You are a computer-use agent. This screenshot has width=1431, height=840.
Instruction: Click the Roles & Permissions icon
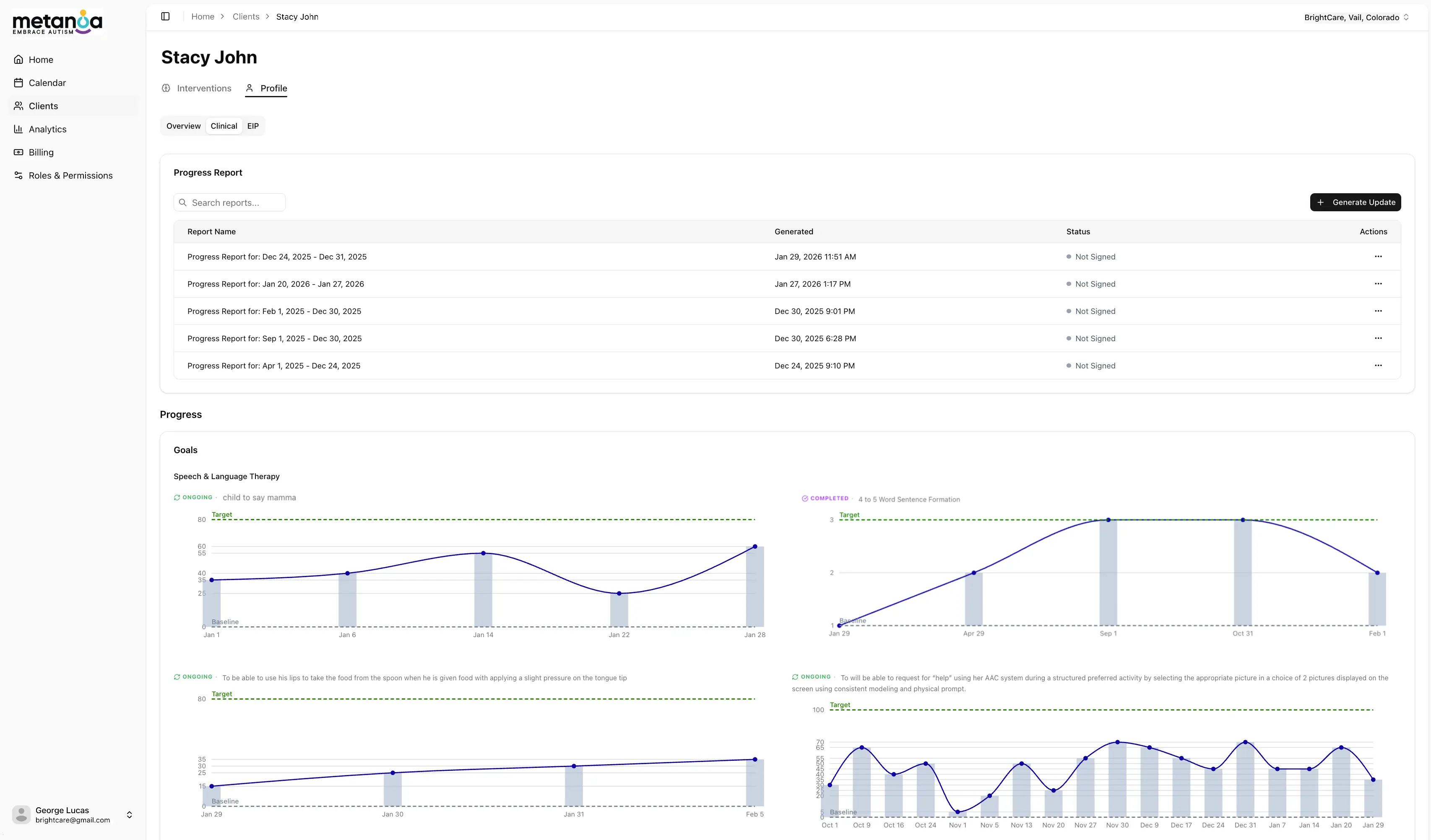18,175
